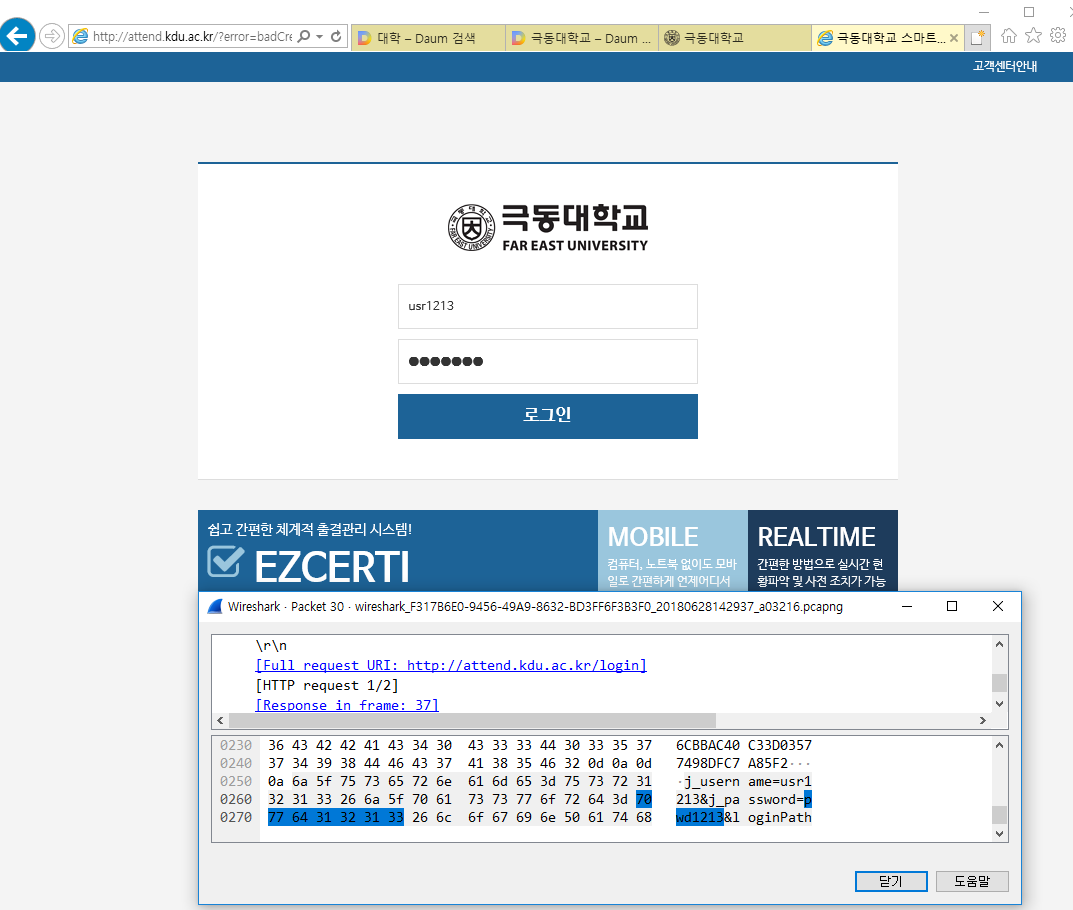1073x910 pixels.
Task: Select hex offset row 0230
Action: tap(235, 745)
